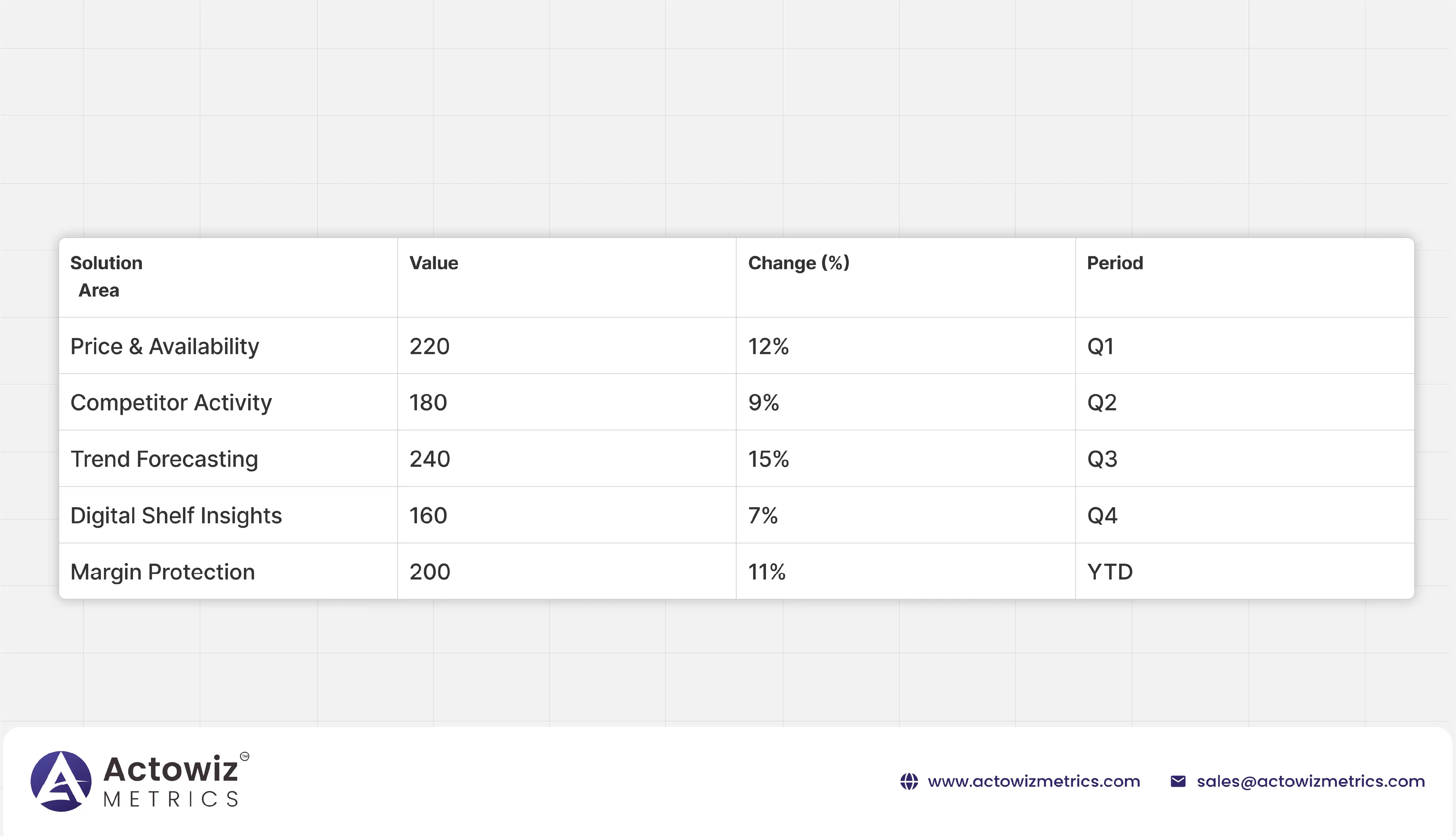Click the Q4 period cell
Viewport: 1456px width, 837px height.
click(1102, 515)
